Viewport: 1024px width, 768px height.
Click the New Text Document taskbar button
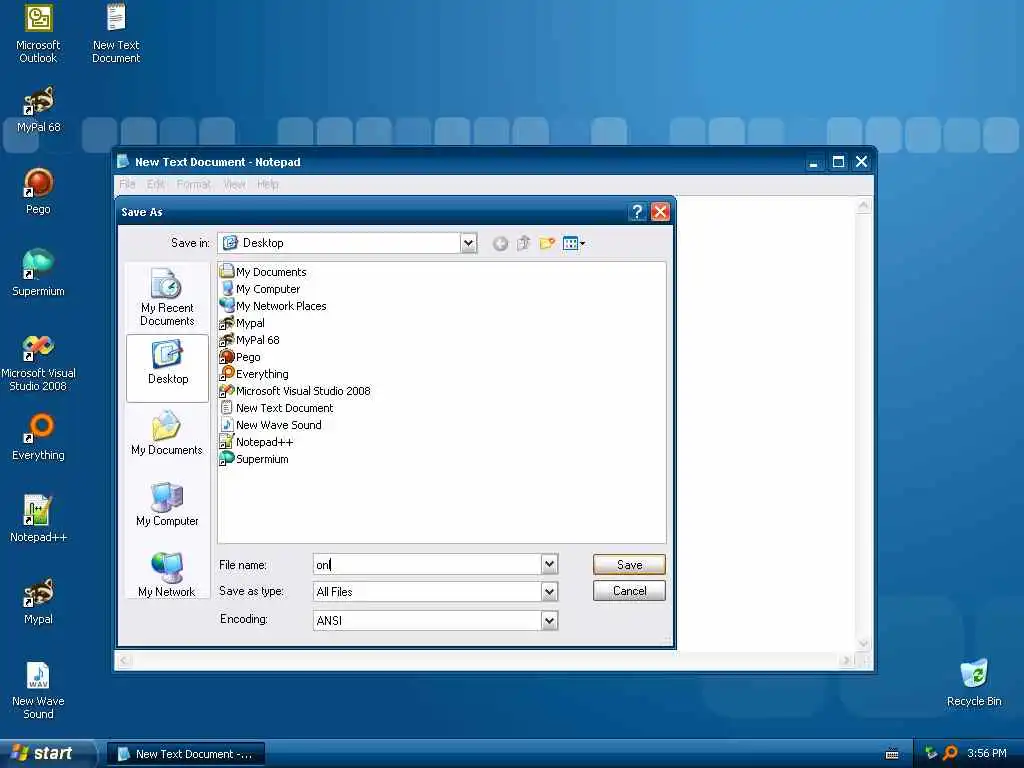185,754
